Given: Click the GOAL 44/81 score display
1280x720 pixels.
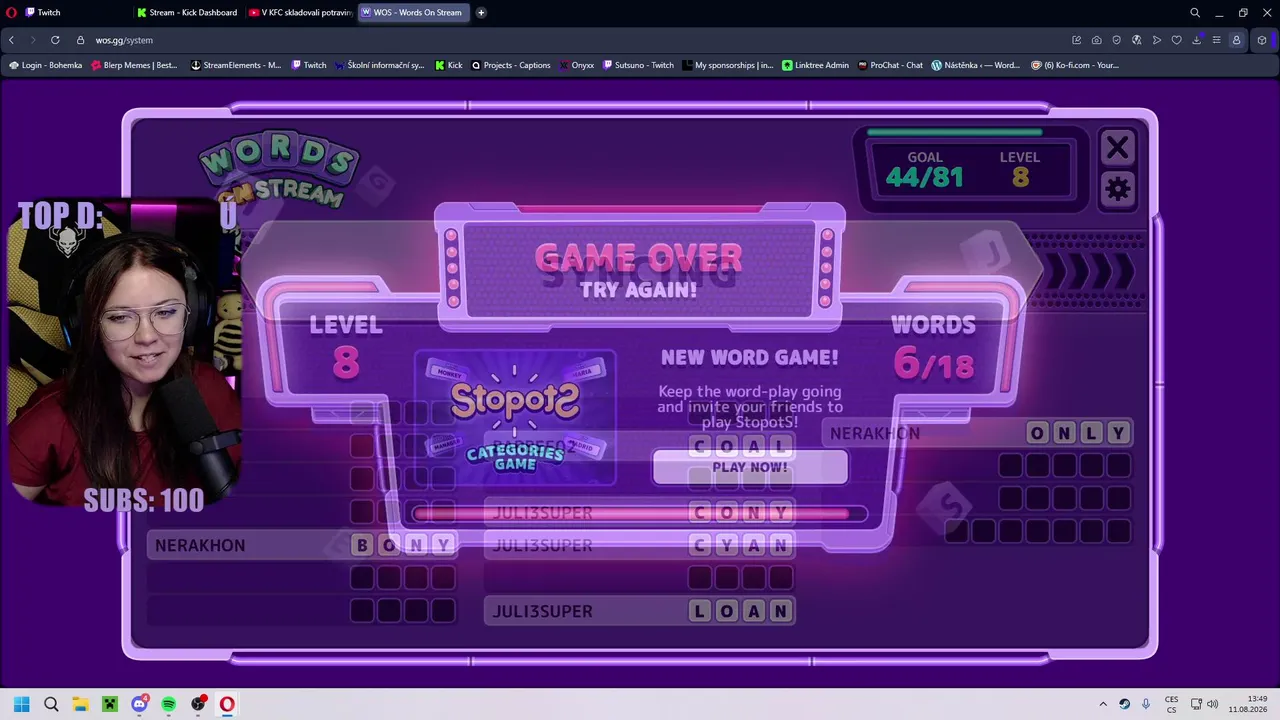Looking at the screenshot, I should click(x=924, y=170).
